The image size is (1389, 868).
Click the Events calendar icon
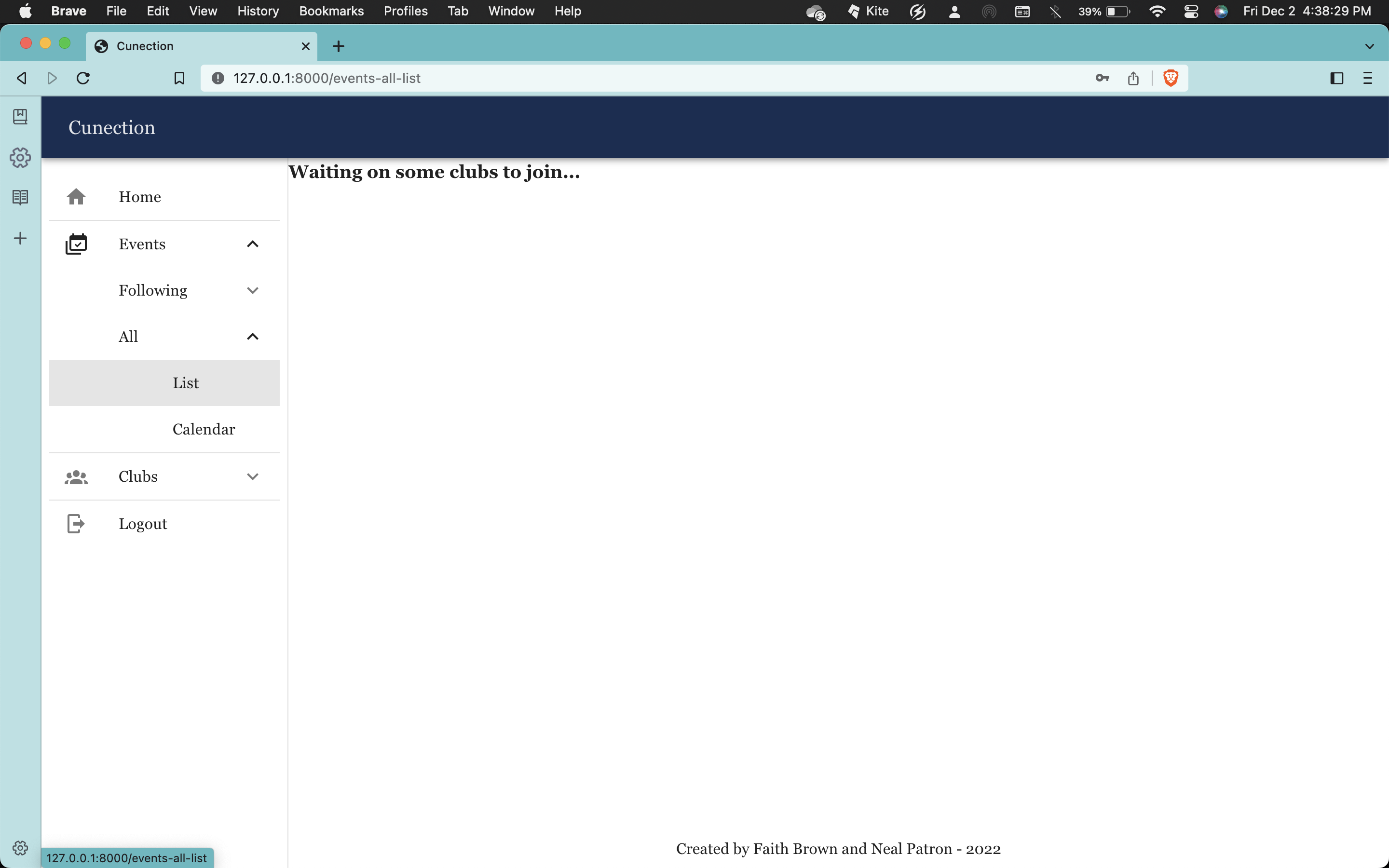coord(76,244)
